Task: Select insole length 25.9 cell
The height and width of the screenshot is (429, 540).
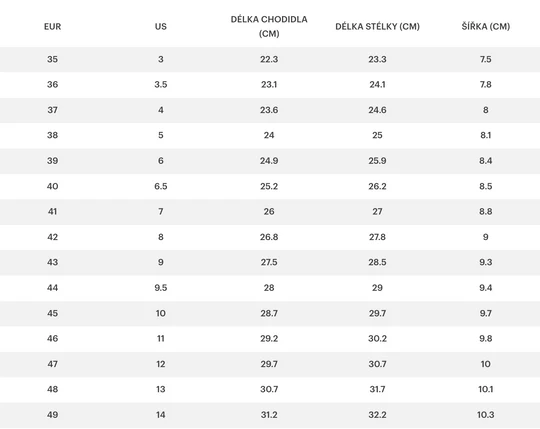Action: coord(377,160)
